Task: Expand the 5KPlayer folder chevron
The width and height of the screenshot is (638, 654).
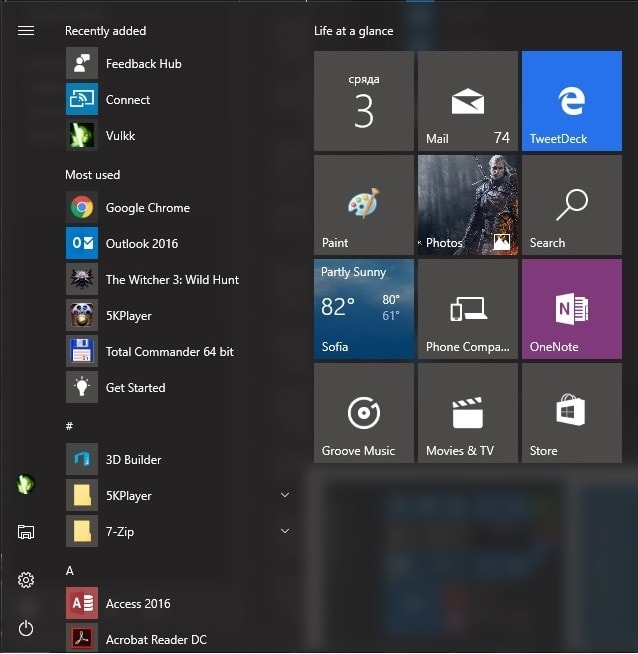Action: (x=285, y=496)
